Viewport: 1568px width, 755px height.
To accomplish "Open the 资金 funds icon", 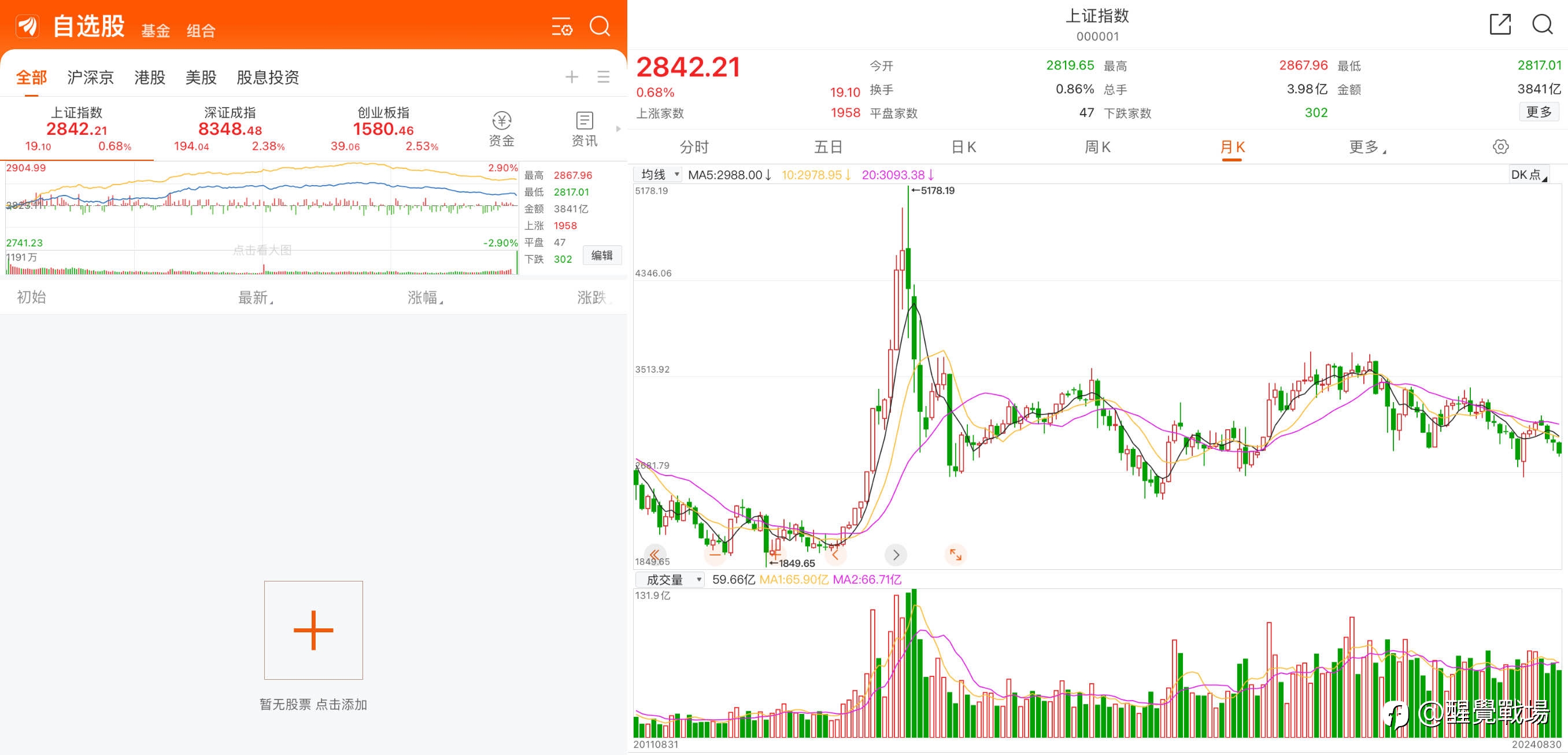I will coord(502,129).
